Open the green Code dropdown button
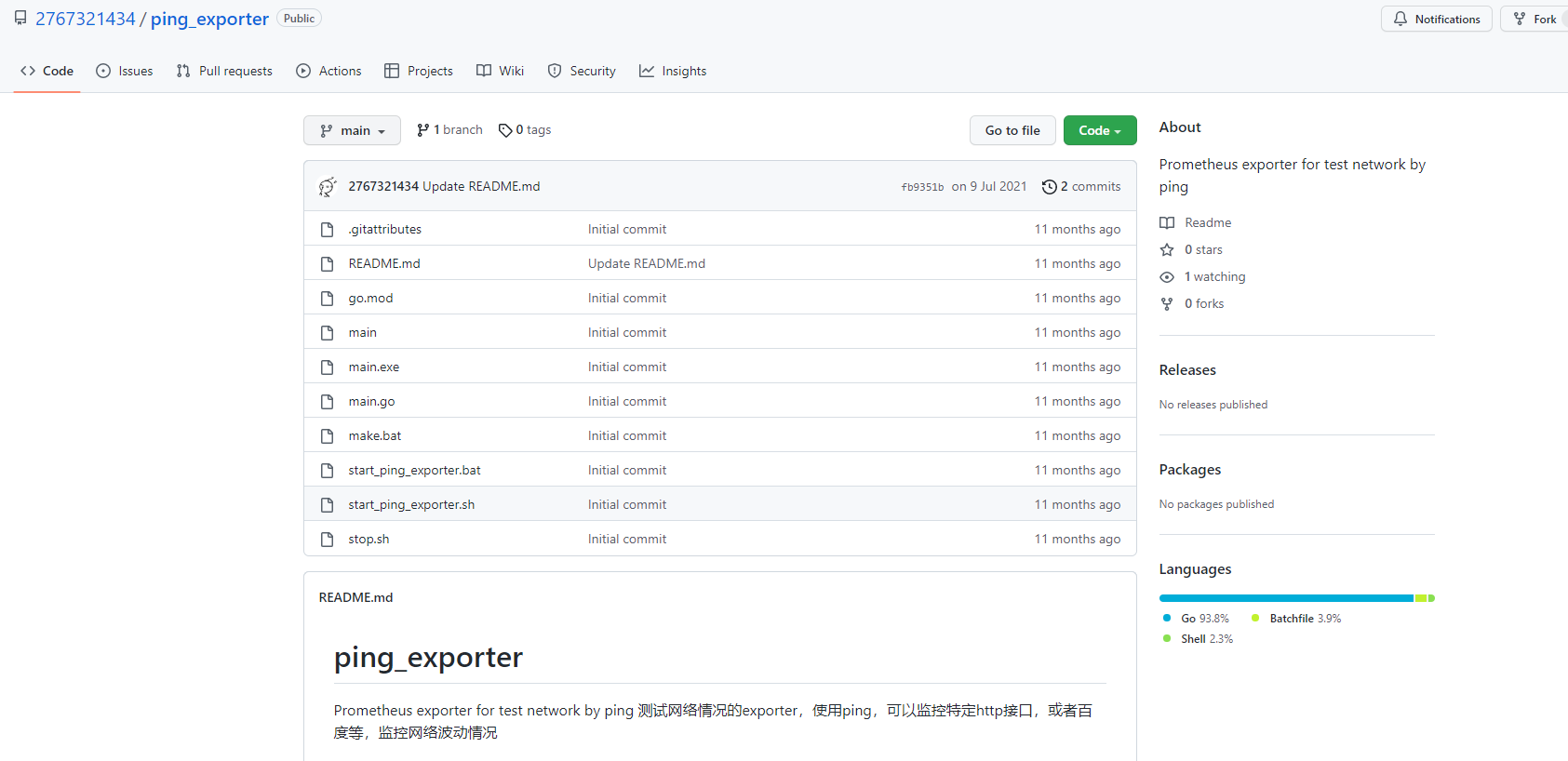 click(1099, 130)
